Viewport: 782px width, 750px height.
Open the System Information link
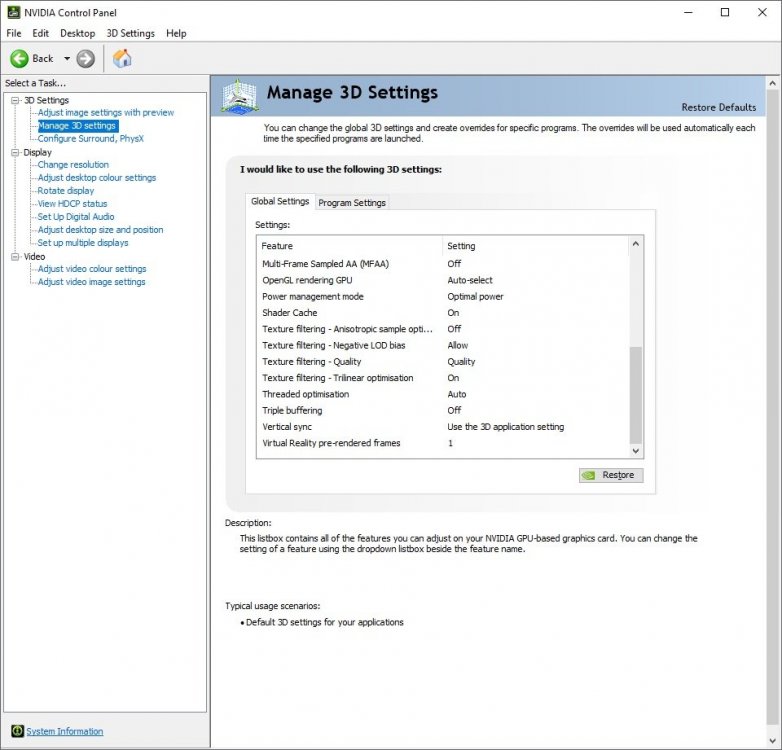64,731
